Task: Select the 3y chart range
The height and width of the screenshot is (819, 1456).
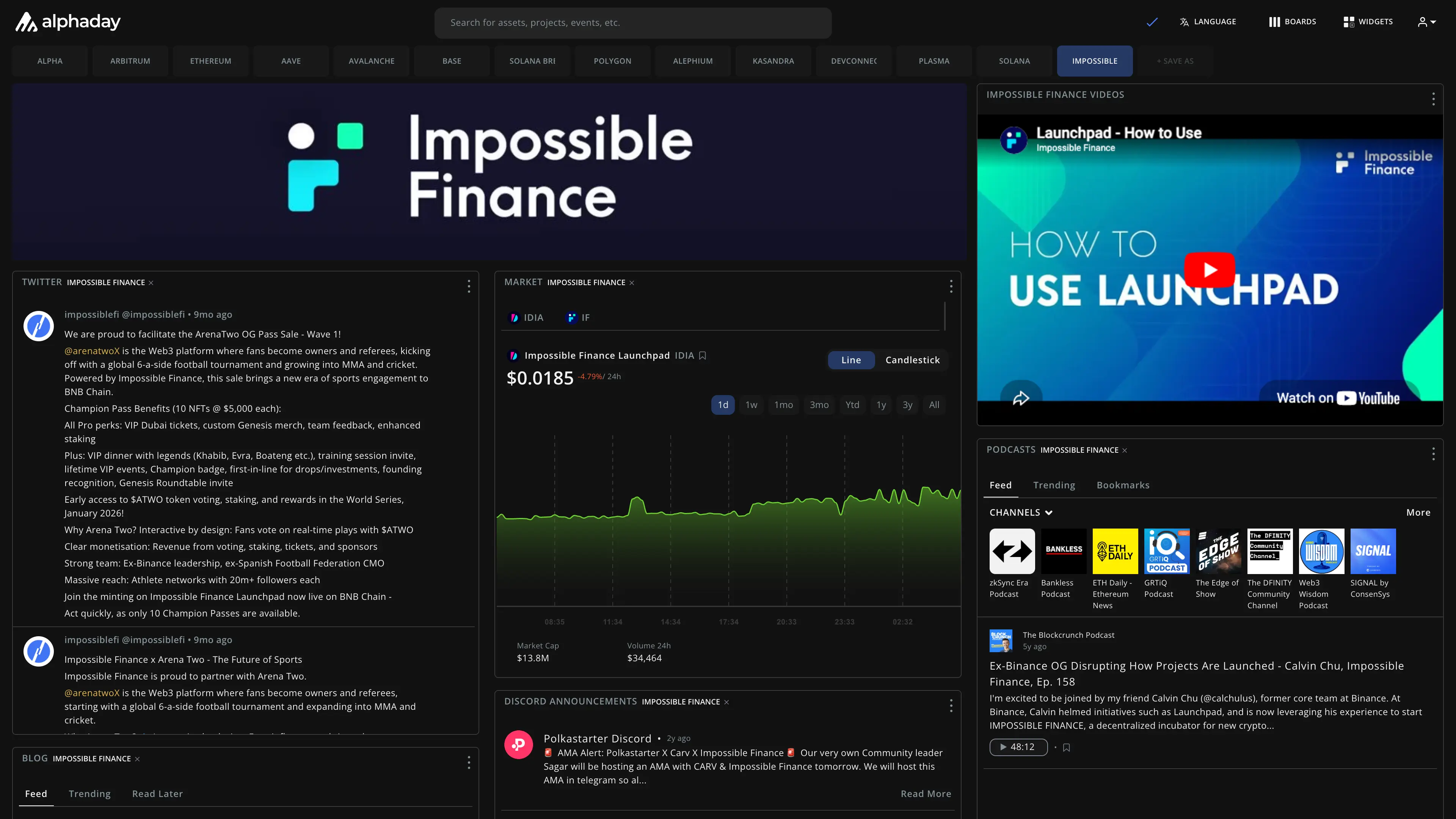Action: pos(907,405)
